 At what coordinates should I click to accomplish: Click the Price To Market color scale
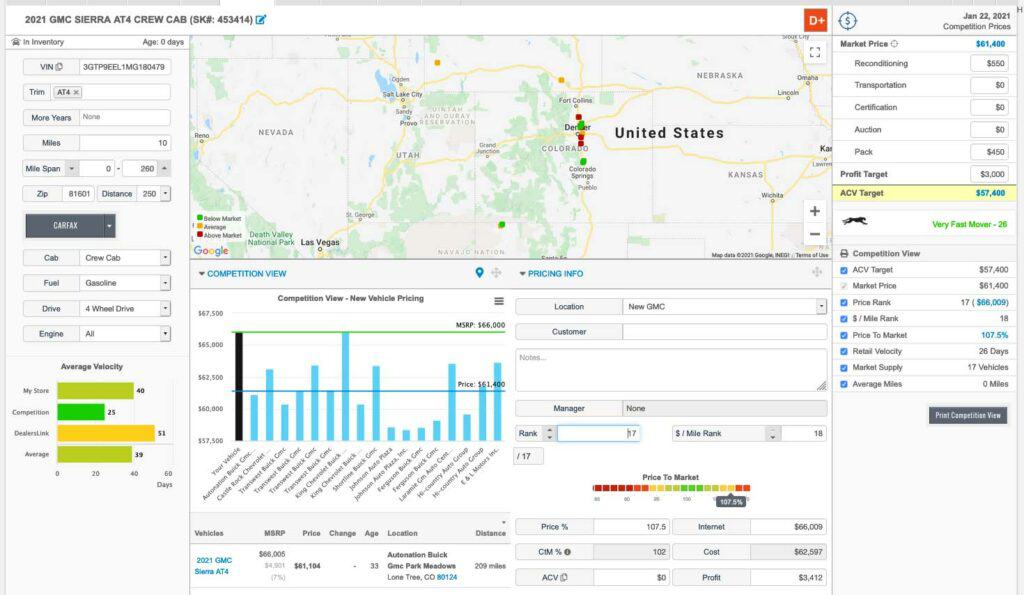pyautogui.click(x=671, y=488)
